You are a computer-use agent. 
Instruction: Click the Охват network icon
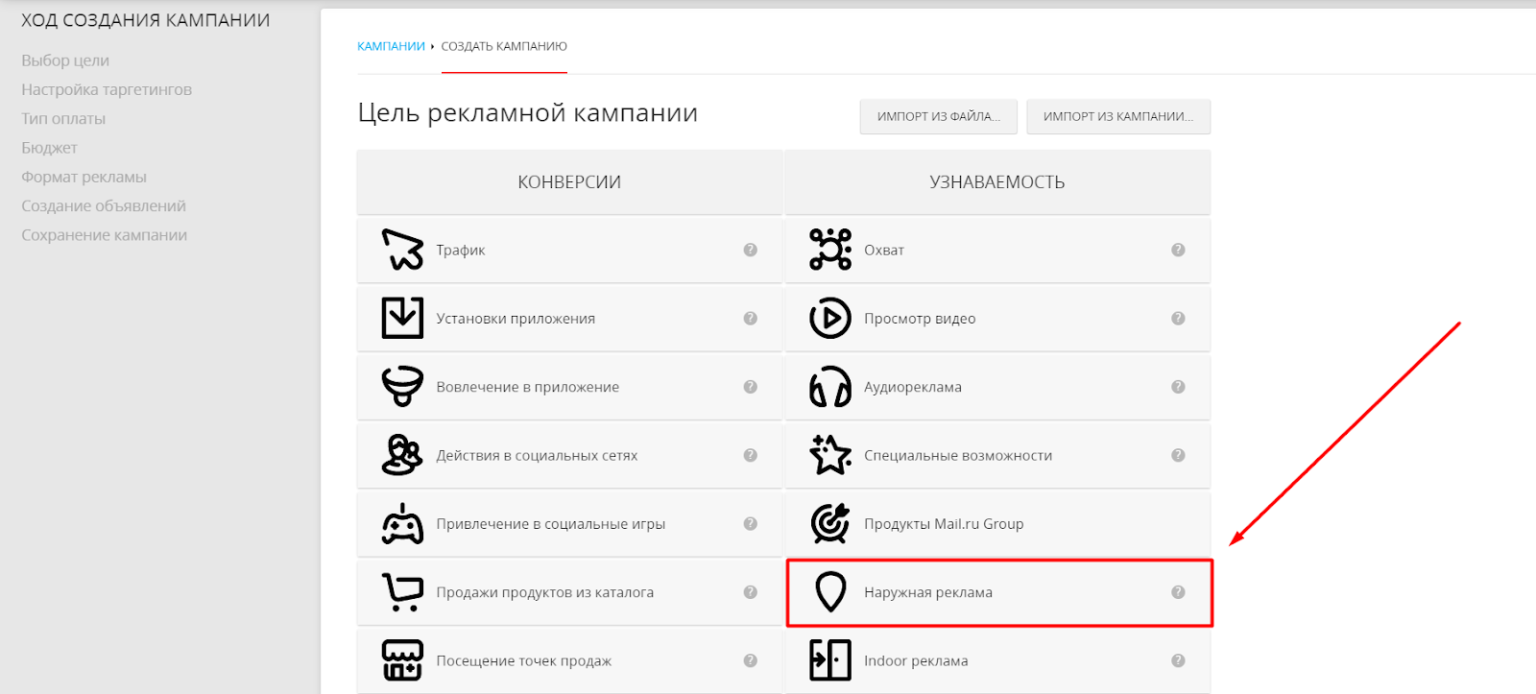point(829,250)
